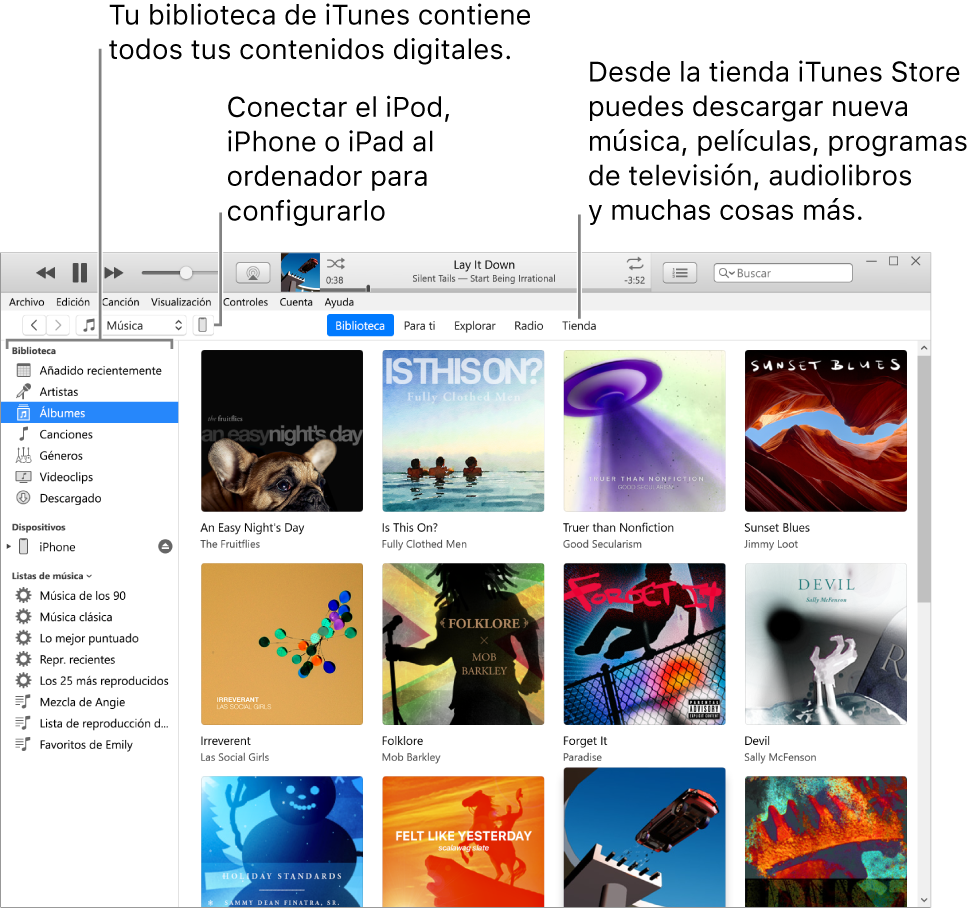Click the AirPlay icon
This screenshot has height=910, width=976.
coord(252,272)
